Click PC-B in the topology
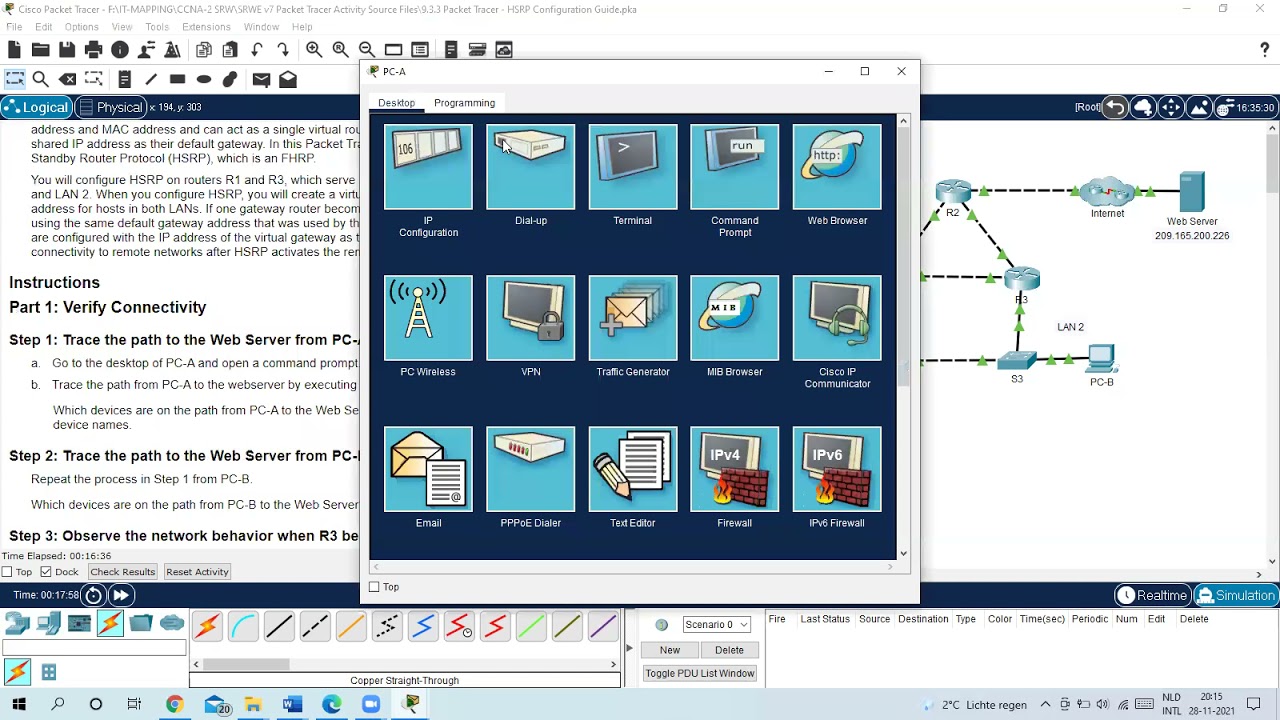The width and height of the screenshot is (1280, 720). pyautogui.click(x=1102, y=359)
